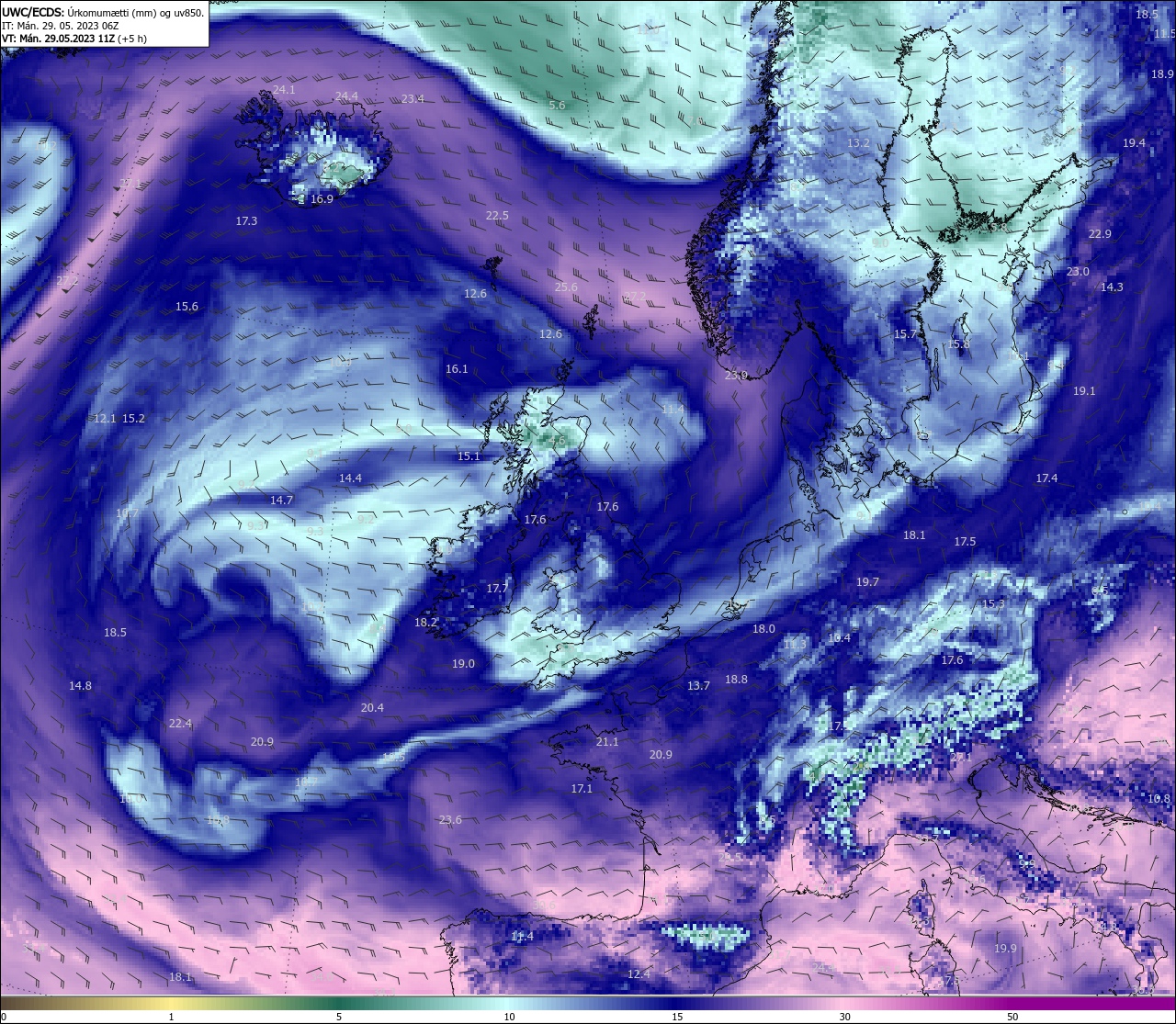The image size is (1176, 1024).
Task: Select the 18.2 value southwest of Ireland
Action: pyautogui.click(x=426, y=623)
